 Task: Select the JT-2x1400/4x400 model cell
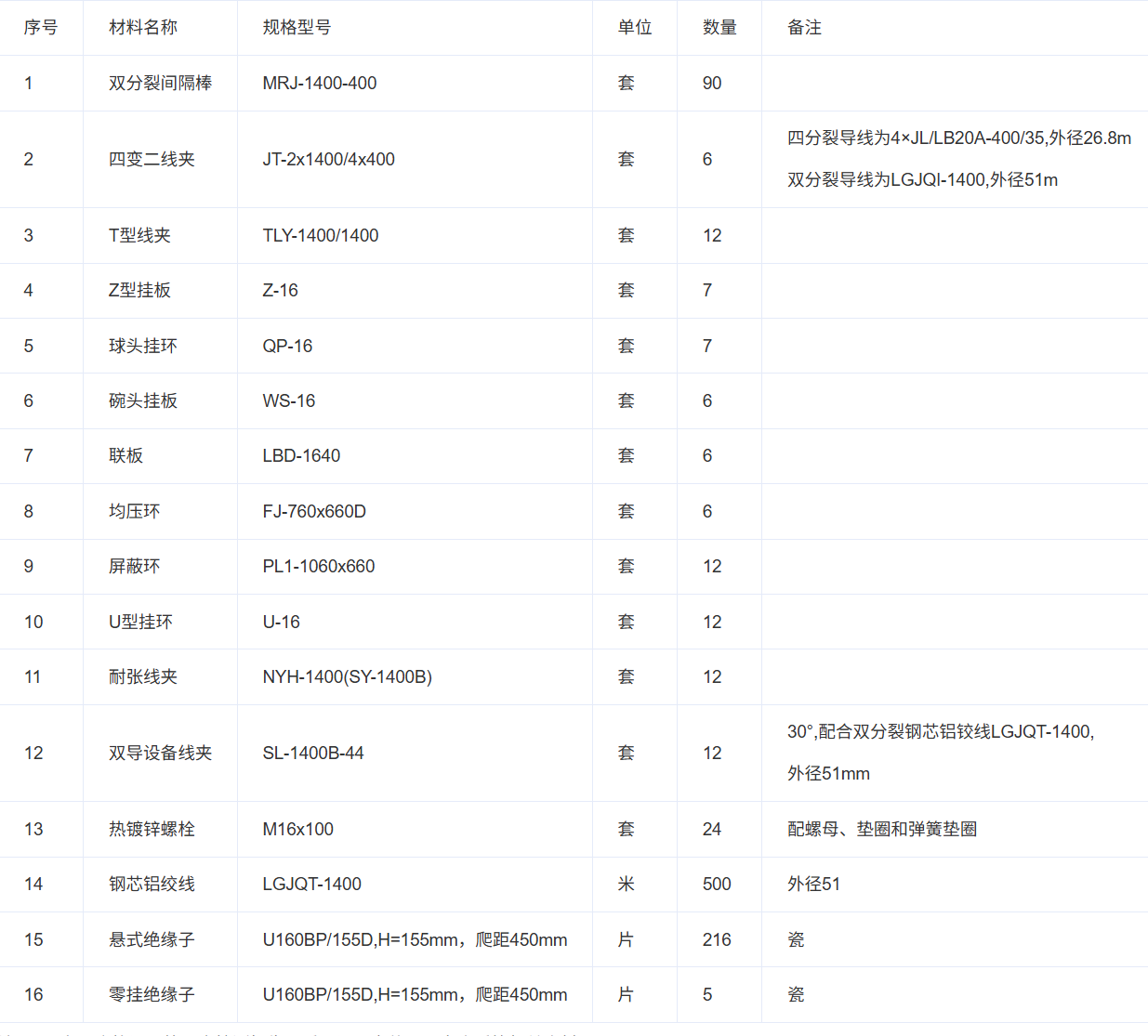pyautogui.click(x=328, y=160)
